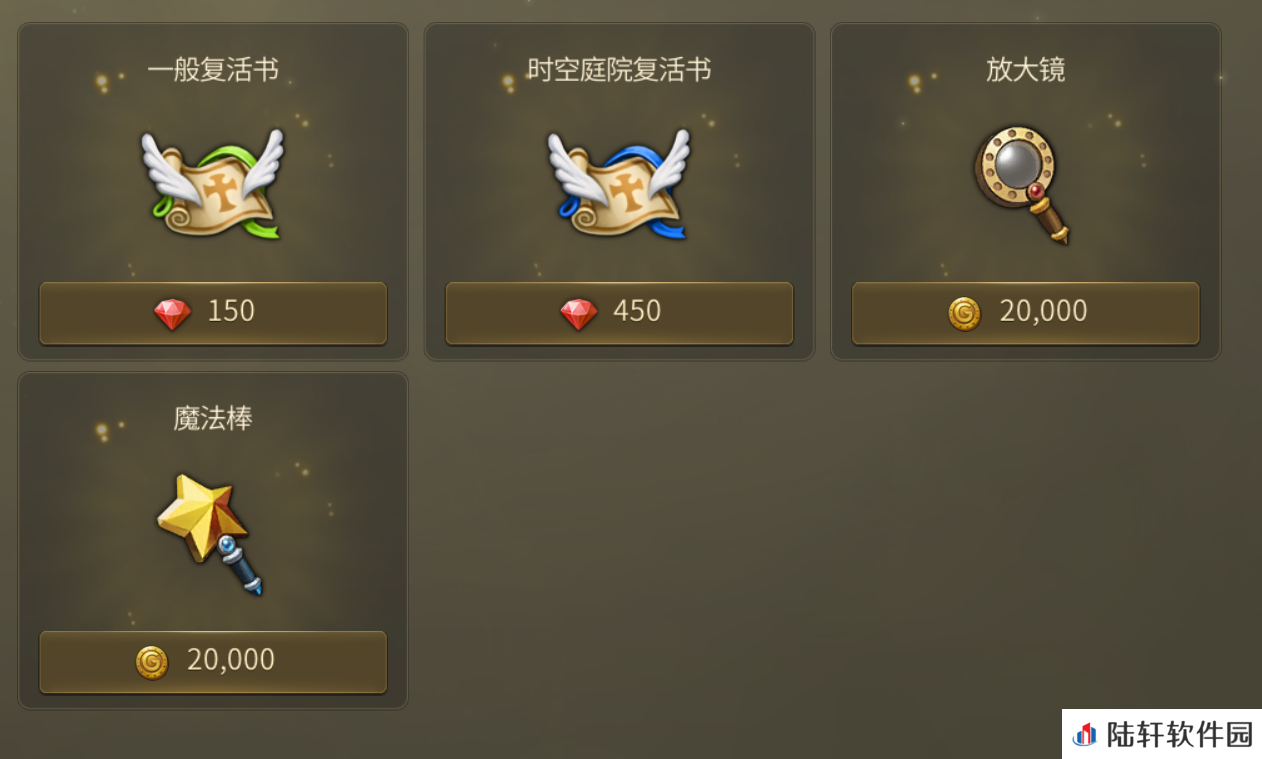
Task: Click gold coin icon under 魔法棒
Action: tap(152, 662)
